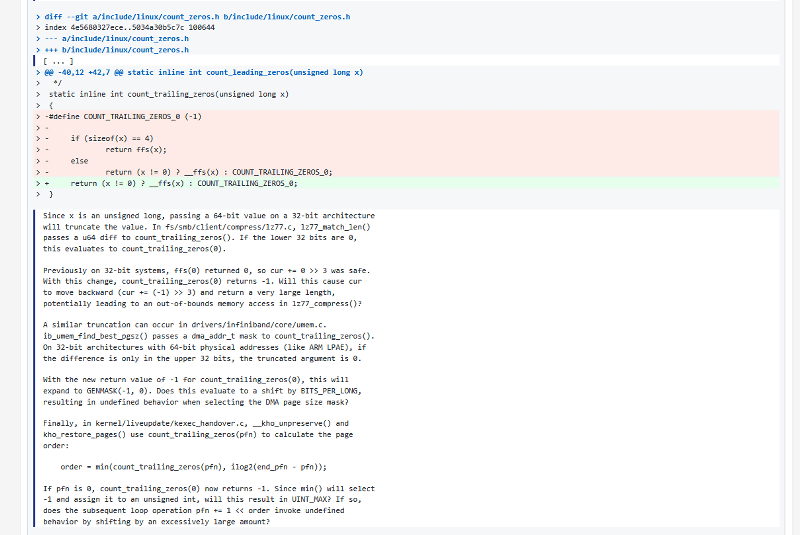Click the removed "if (sizeof(x) == 4)" line

coord(111,138)
